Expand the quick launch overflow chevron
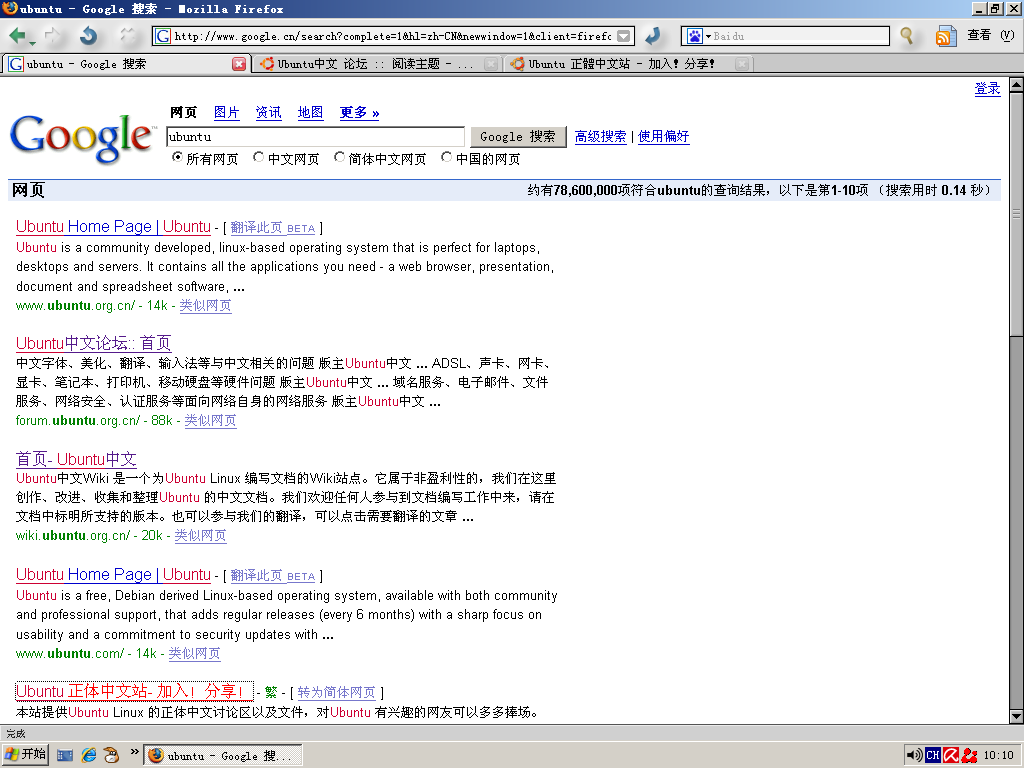The height and width of the screenshot is (768, 1024). click(x=134, y=752)
